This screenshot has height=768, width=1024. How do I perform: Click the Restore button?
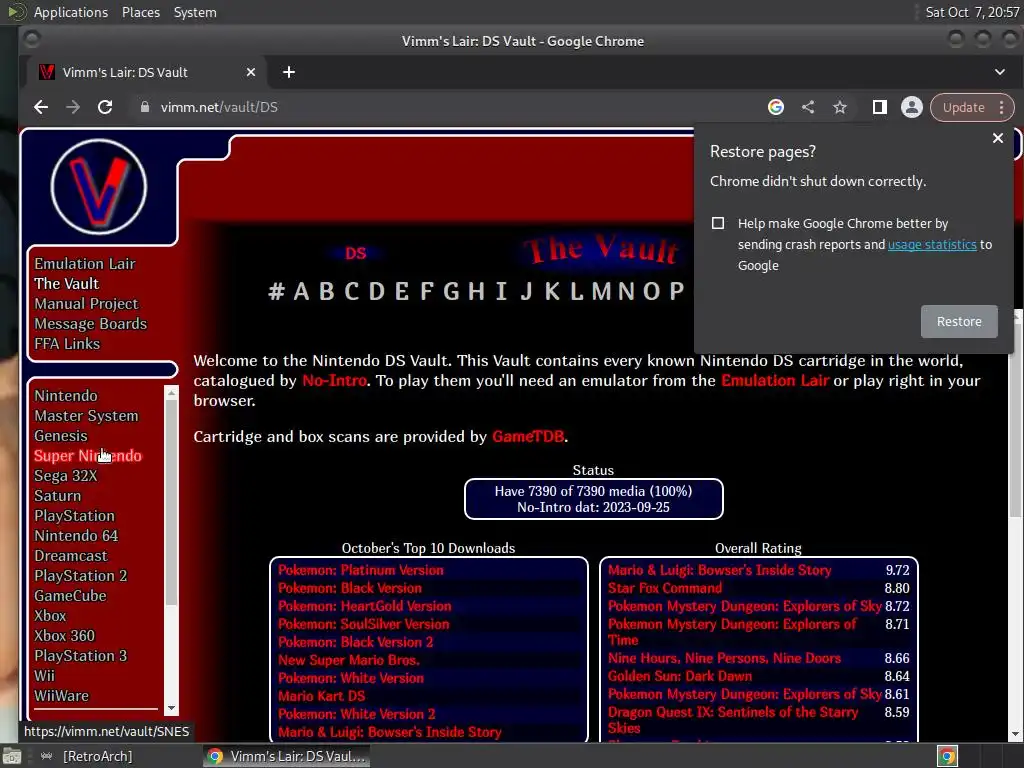pyautogui.click(x=959, y=321)
